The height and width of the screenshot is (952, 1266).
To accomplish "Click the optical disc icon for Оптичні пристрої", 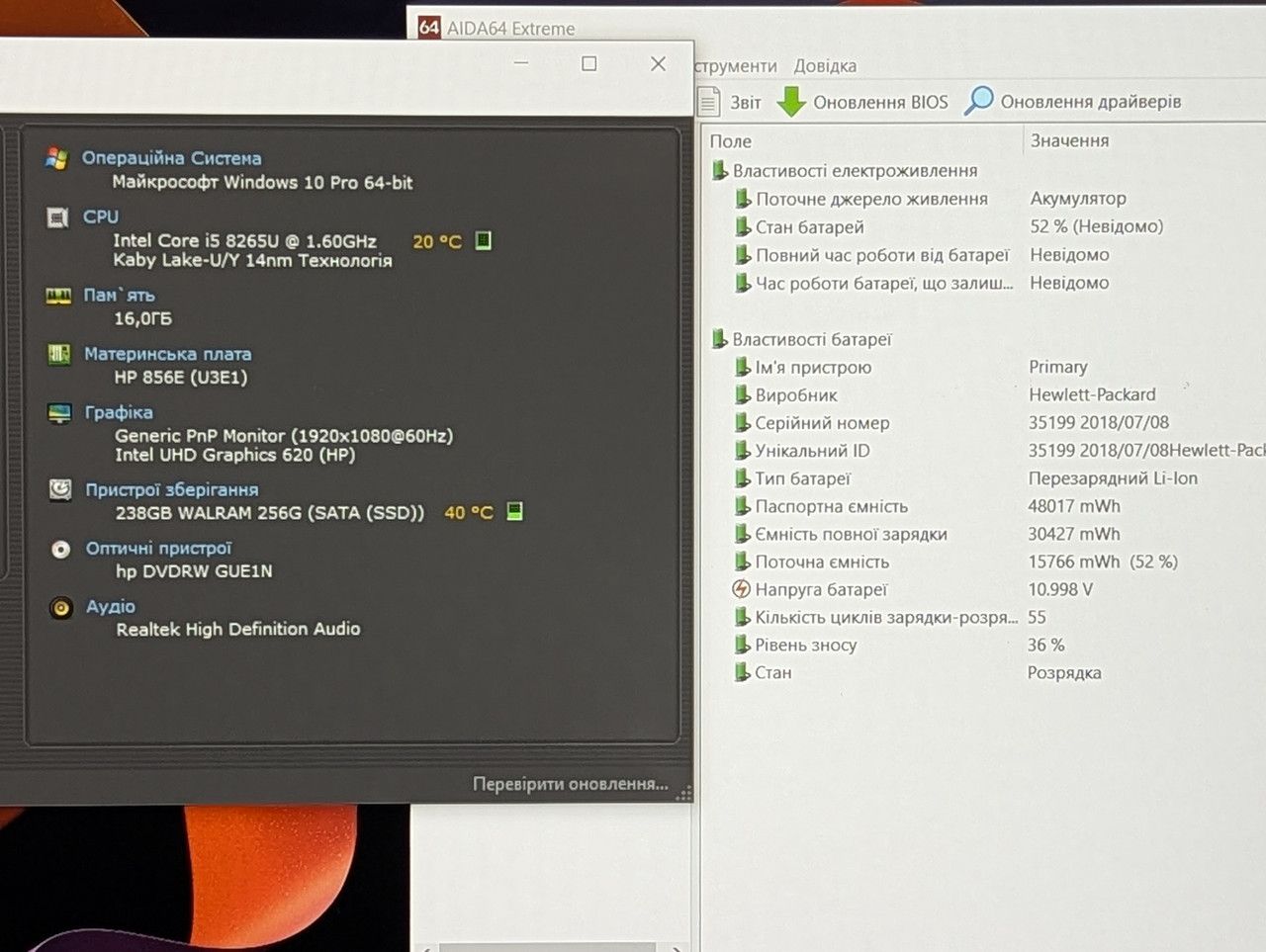I will (60, 549).
